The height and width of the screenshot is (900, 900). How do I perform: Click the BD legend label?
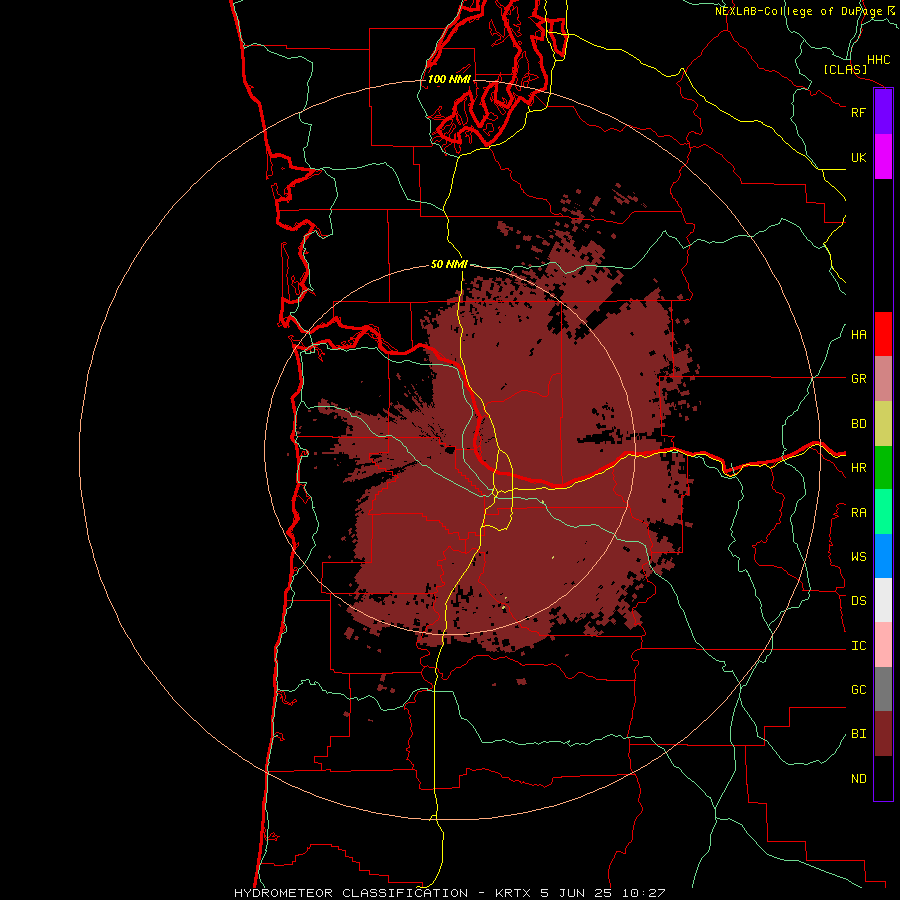point(858,424)
